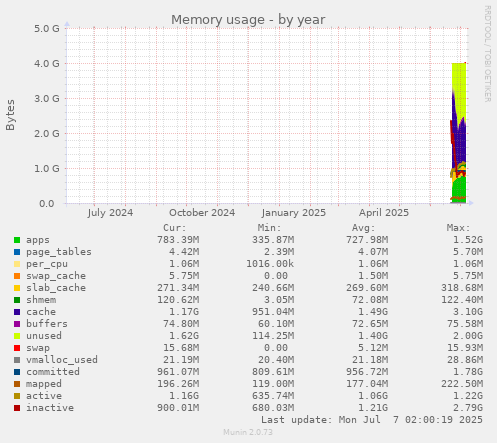Click the vmalloc_used gray legend swatch
The height and width of the screenshot is (443, 497).
pos(17,360)
